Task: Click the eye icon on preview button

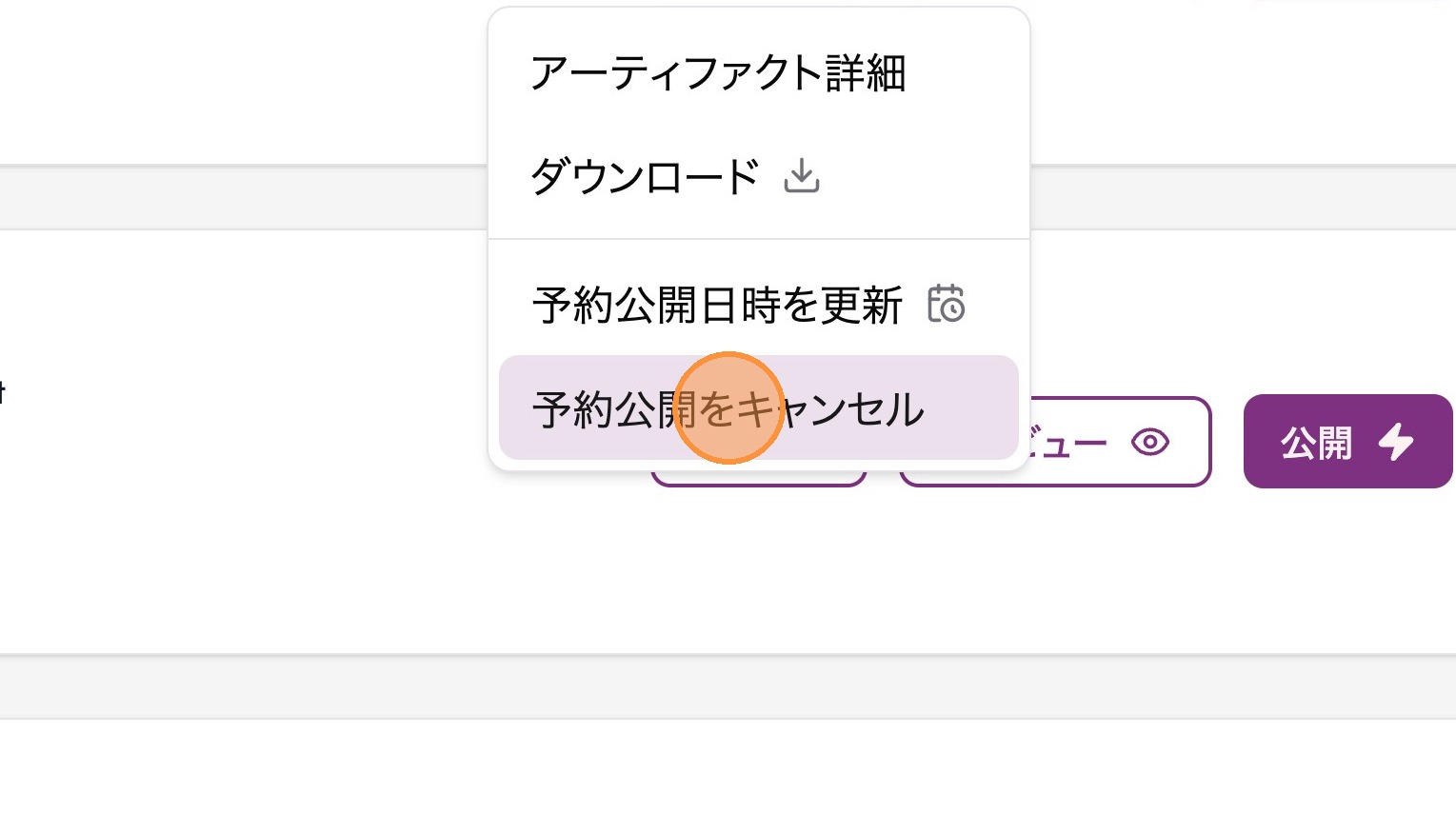Action: (x=1150, y=443)
